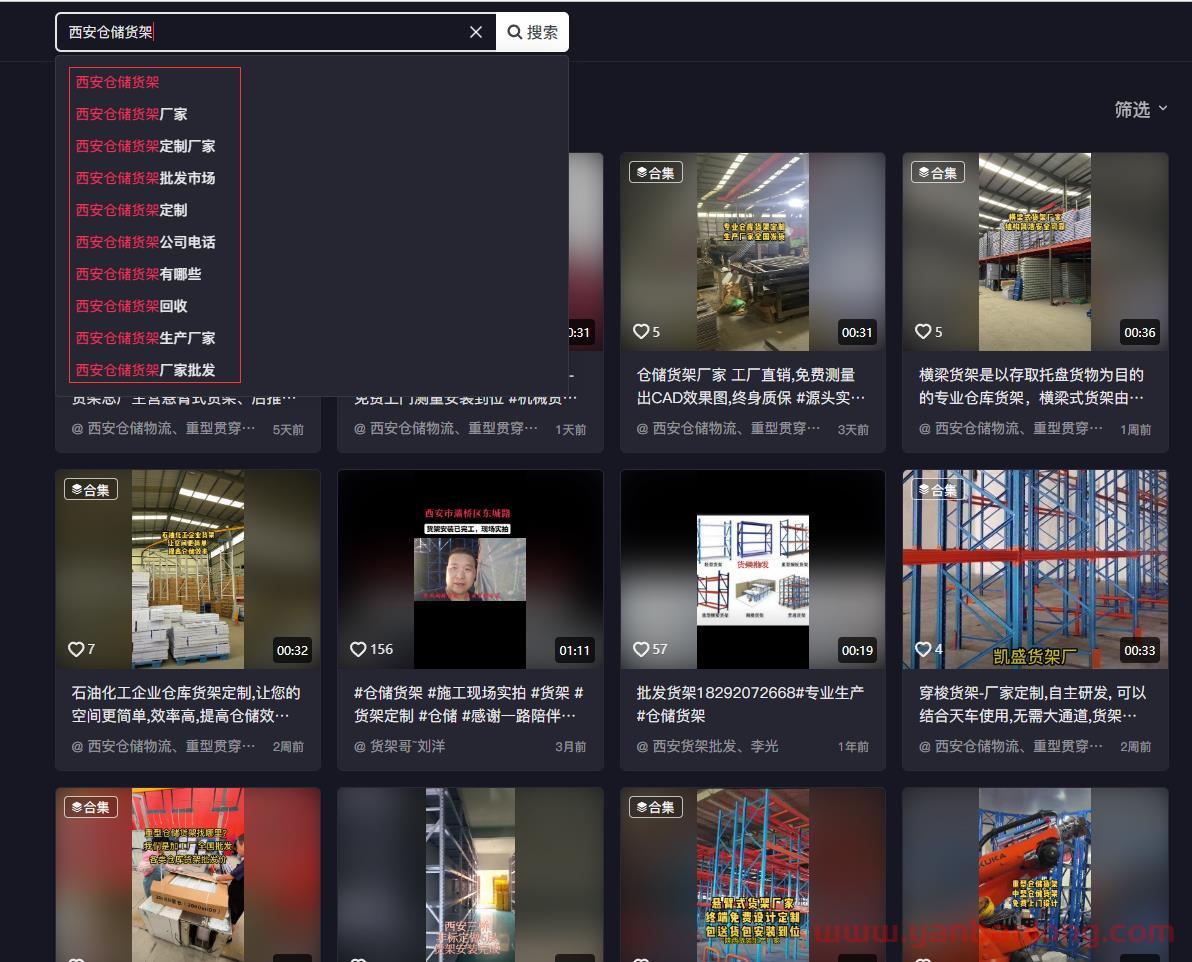Pick suggestion 西安仓储货架公司电话
This screenshot has height=962, width=1192.
click(146, 242)
